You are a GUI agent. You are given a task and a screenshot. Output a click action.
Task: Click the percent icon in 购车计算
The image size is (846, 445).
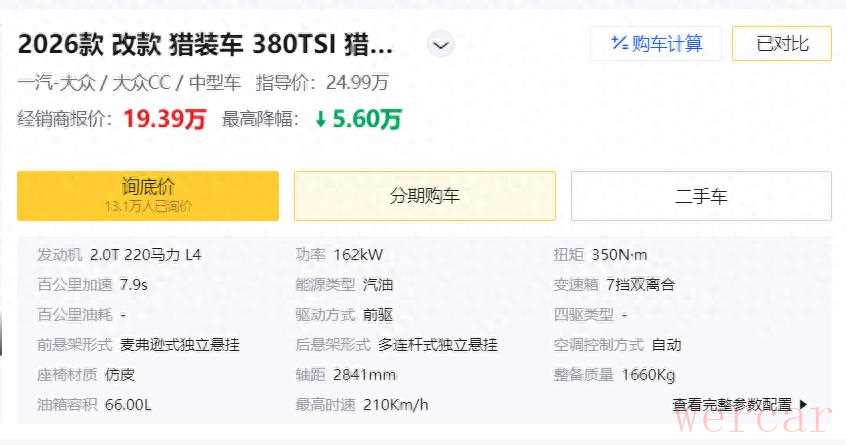(x=619, y=43)
